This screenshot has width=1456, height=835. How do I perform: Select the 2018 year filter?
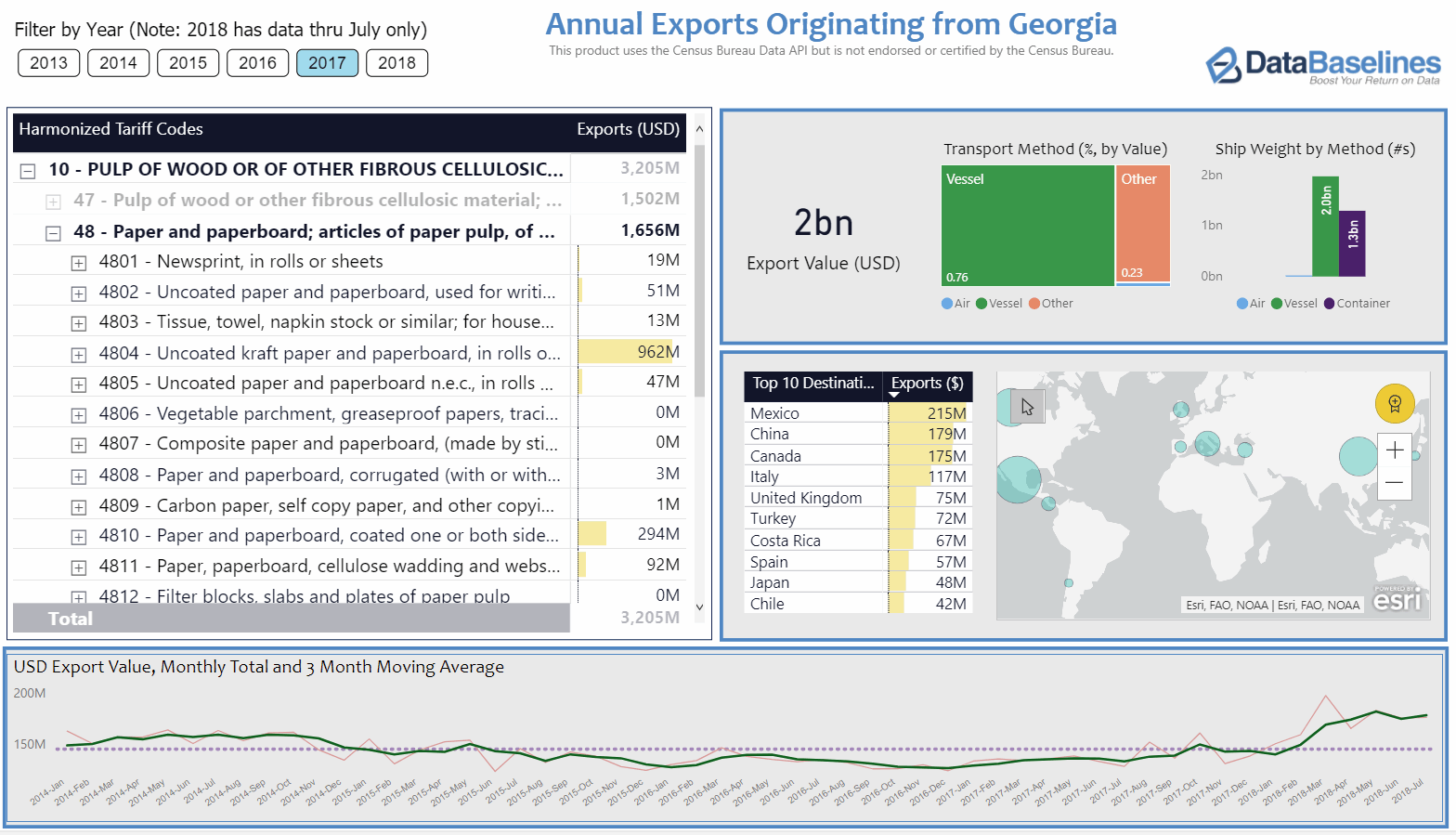[396, 63]
